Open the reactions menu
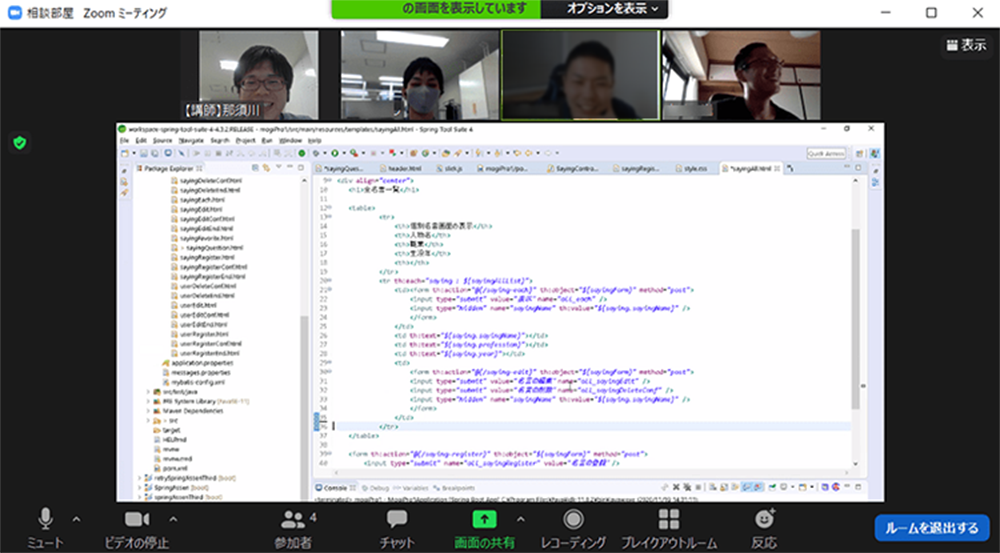Viewport: 1000px width, 553px height. [x=764, y=529]
